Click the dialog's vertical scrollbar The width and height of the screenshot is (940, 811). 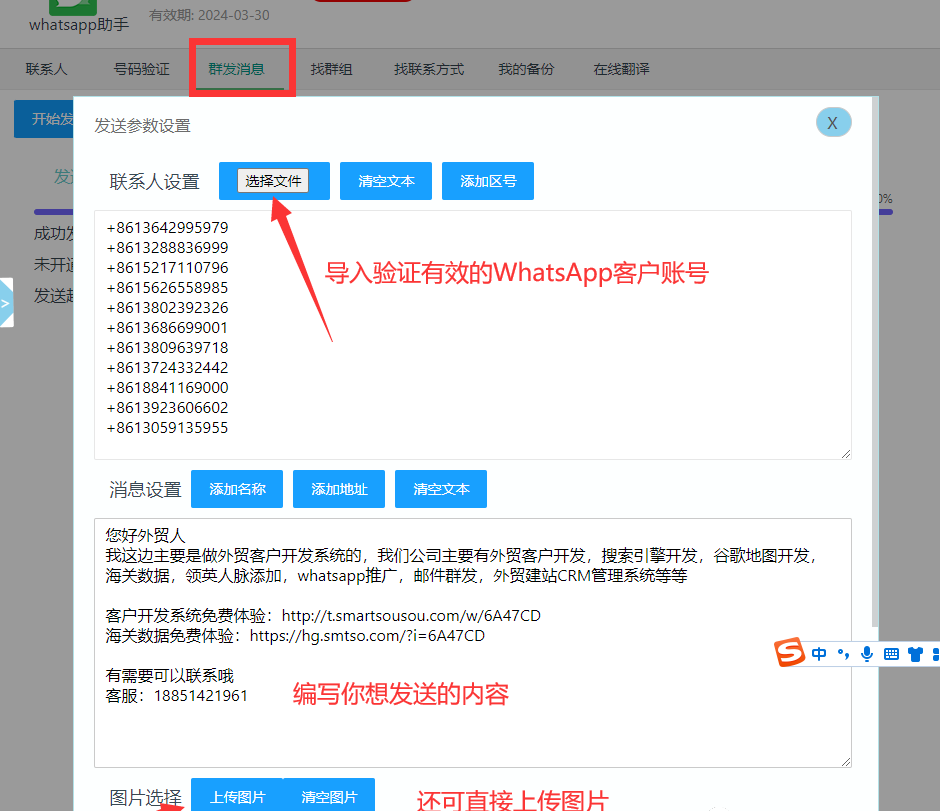875,363
